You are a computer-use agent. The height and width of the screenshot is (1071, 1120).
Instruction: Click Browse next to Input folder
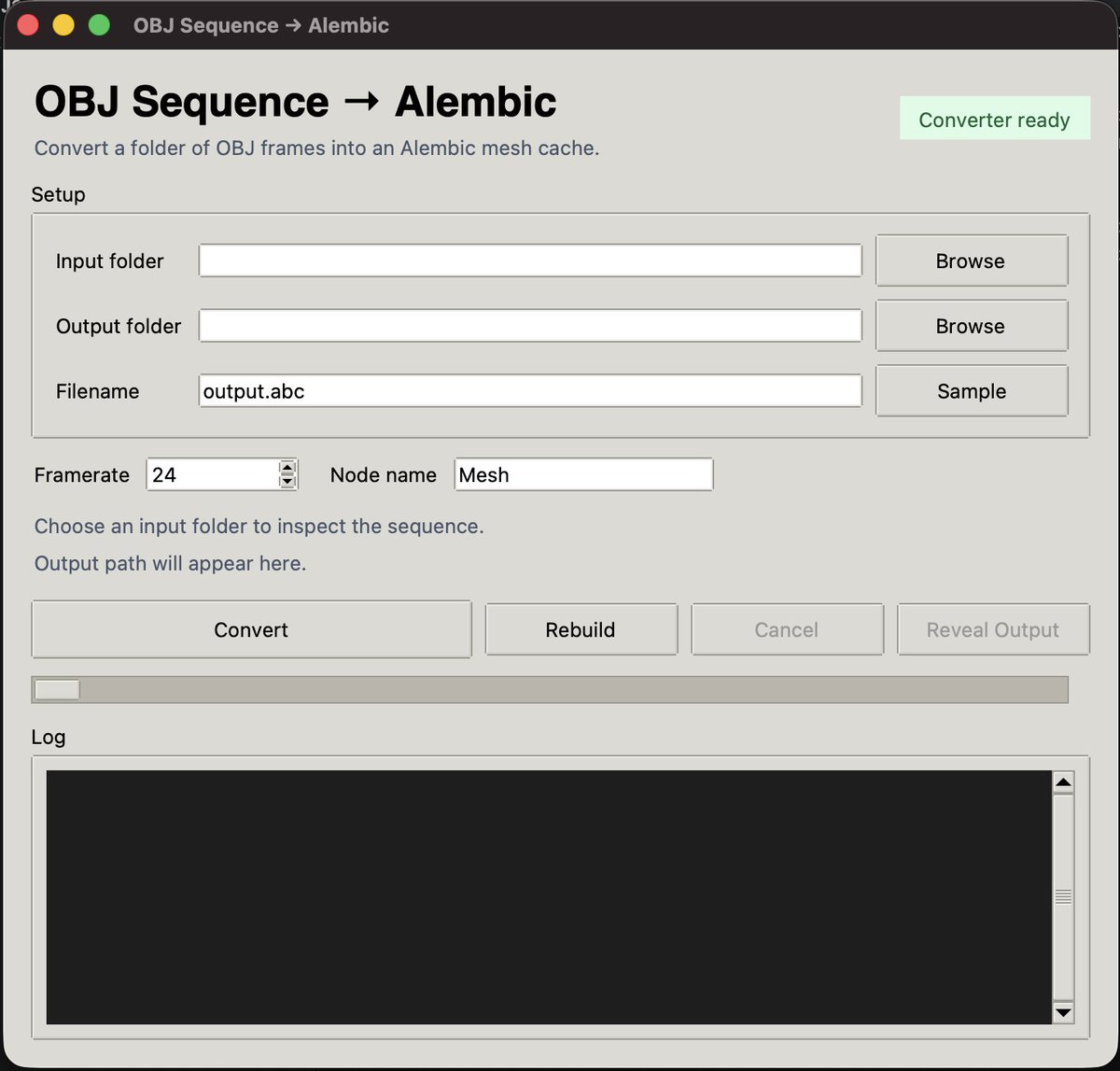971,261
